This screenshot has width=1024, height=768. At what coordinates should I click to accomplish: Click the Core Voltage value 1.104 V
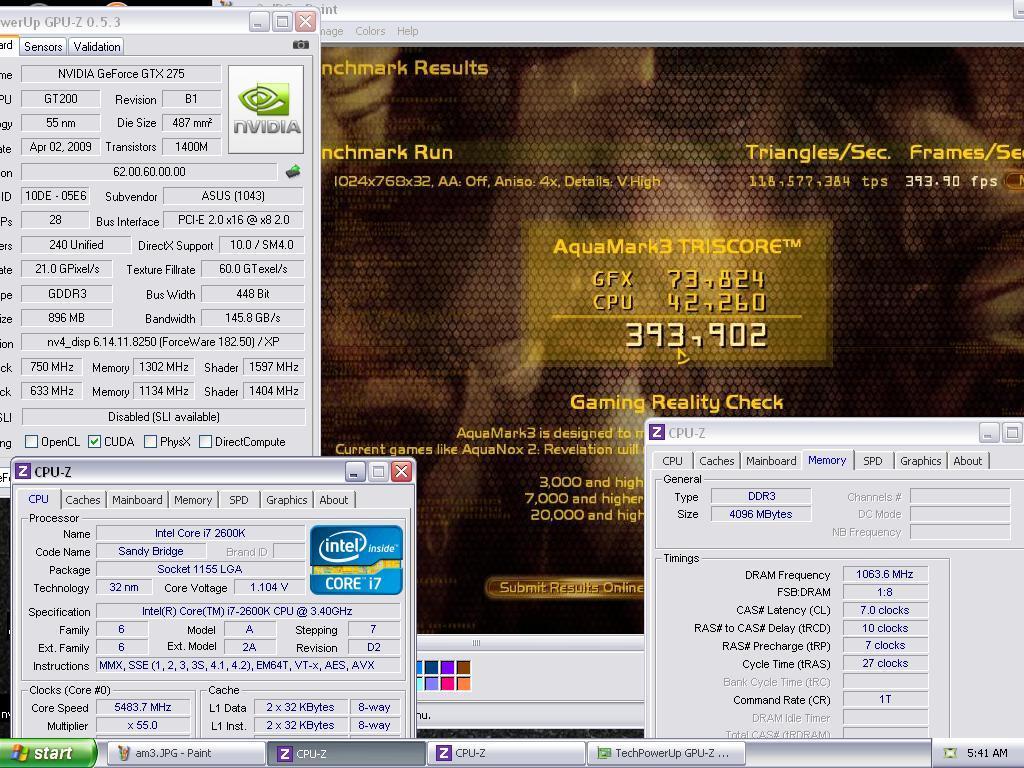click(x=269, y=587)
